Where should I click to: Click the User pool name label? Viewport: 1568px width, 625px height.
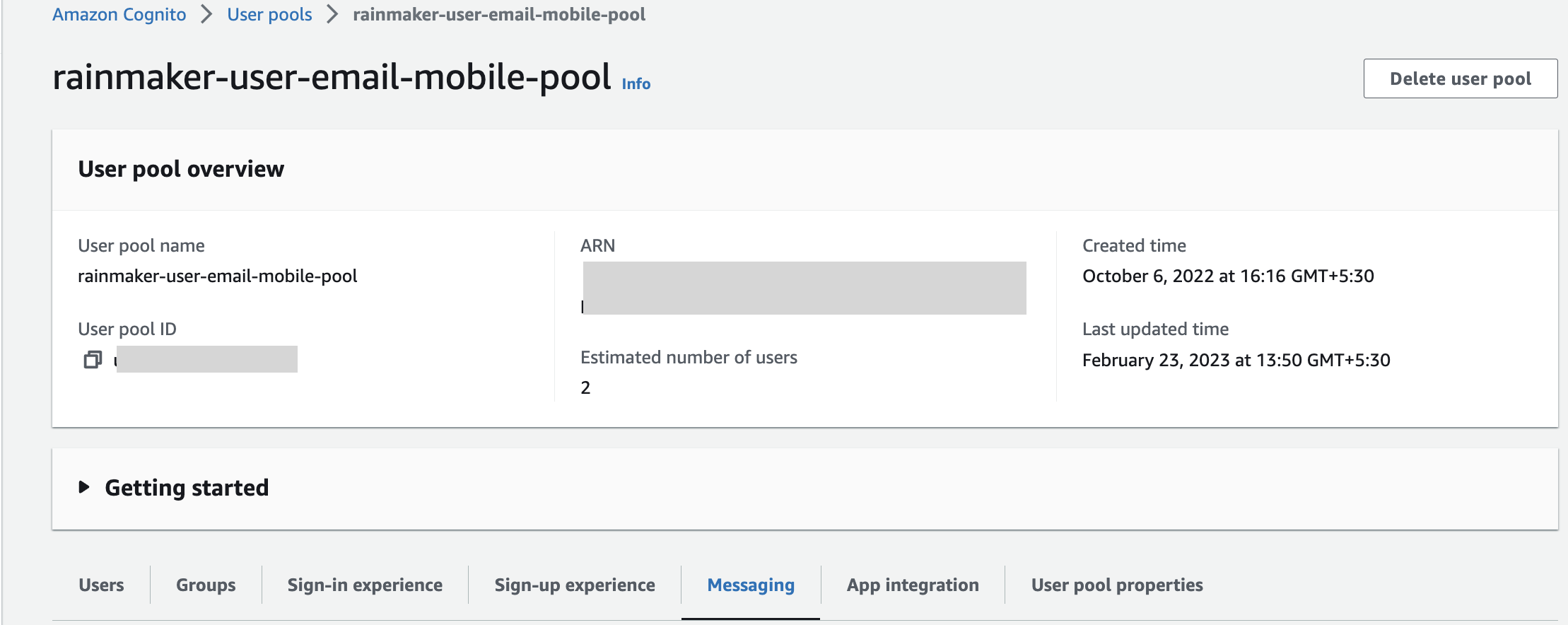click(x=141, y=245)
